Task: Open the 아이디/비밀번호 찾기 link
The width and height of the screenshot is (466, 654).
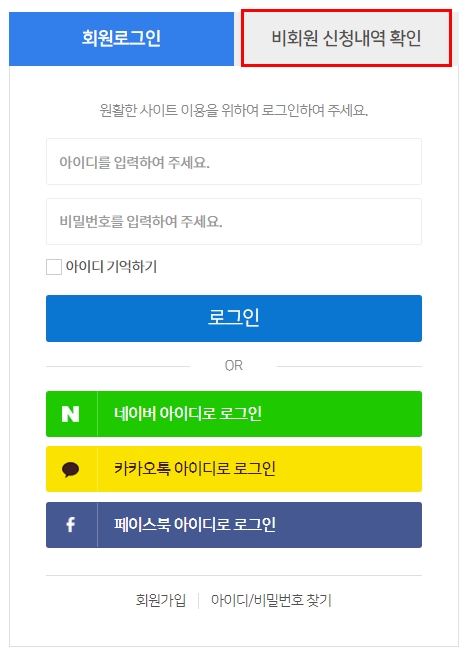Action: 271,600
